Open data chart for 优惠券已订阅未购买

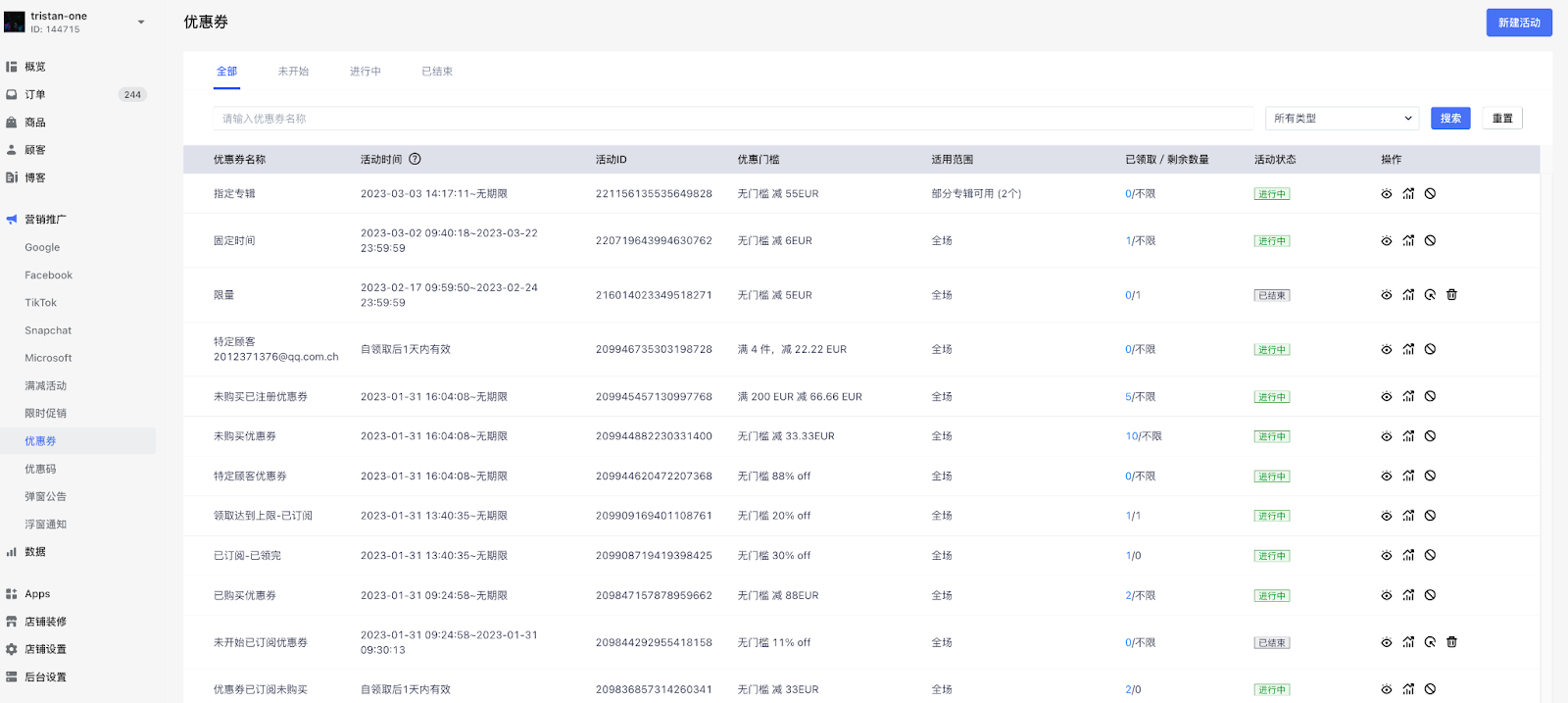point(1408,690)
